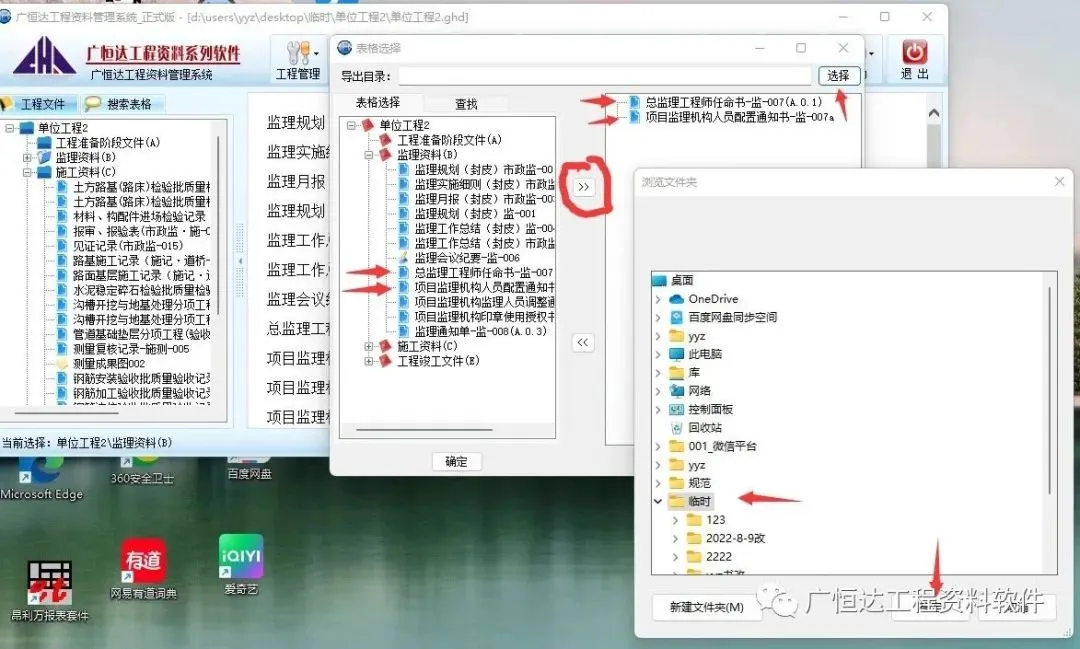Open 爱奇艺 desktop icon
This screenshot has width=1080, height=649.
pyautogui.click(x=240, y=565)
